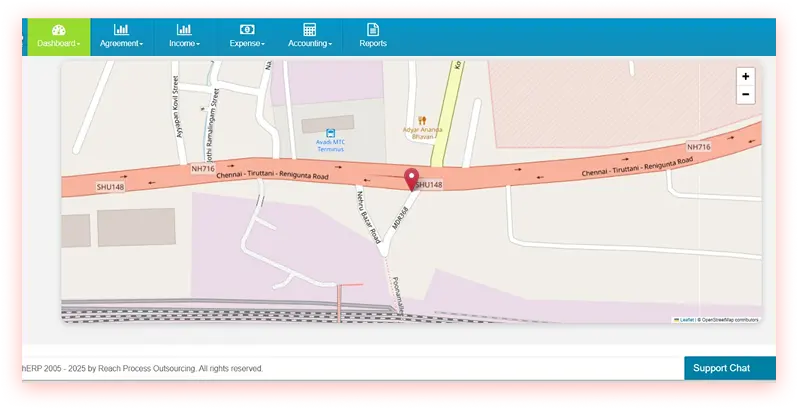The width and height of the screenshot is (798, 409).
Task: Click the NH716 label on the road's right end
Action: click(x=699, y=147)
